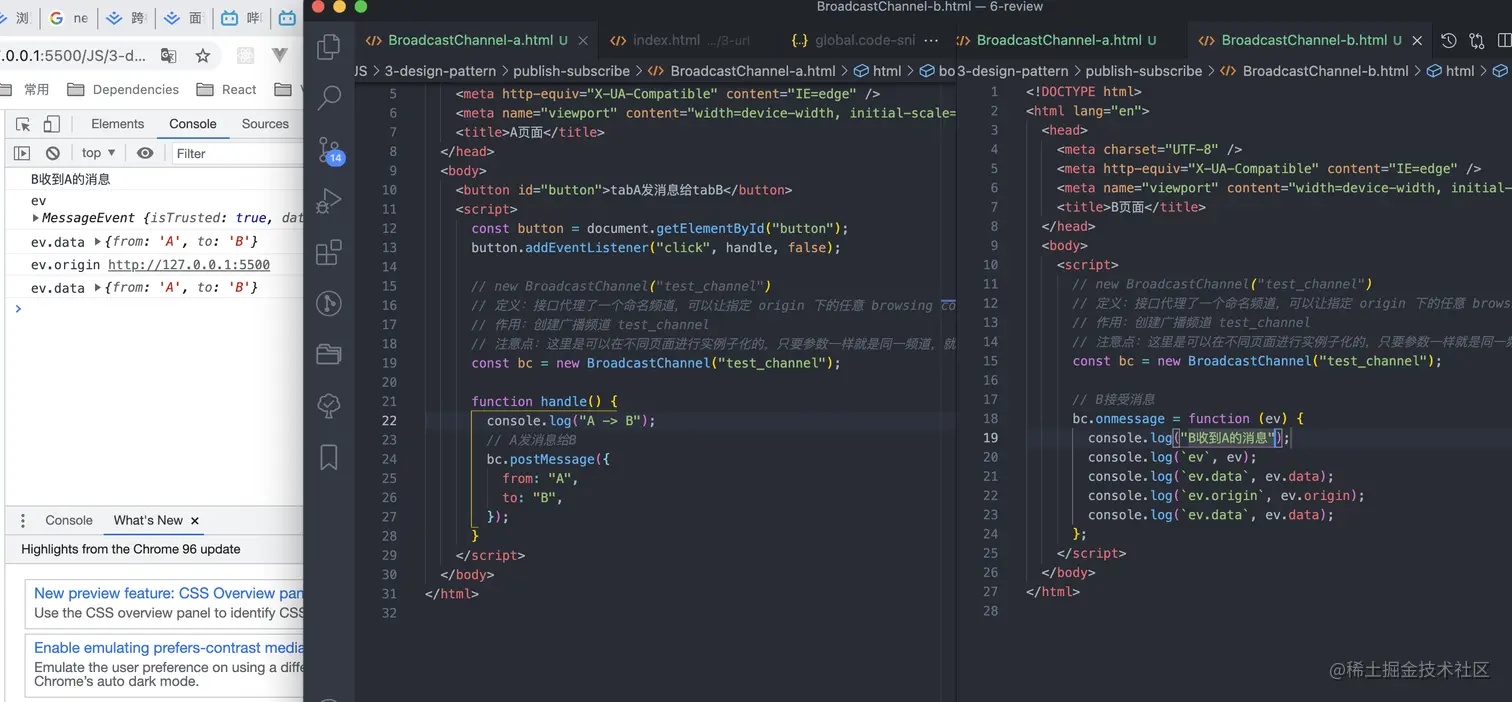
Task: Click the open changes compare icon
Action: 1477,41
